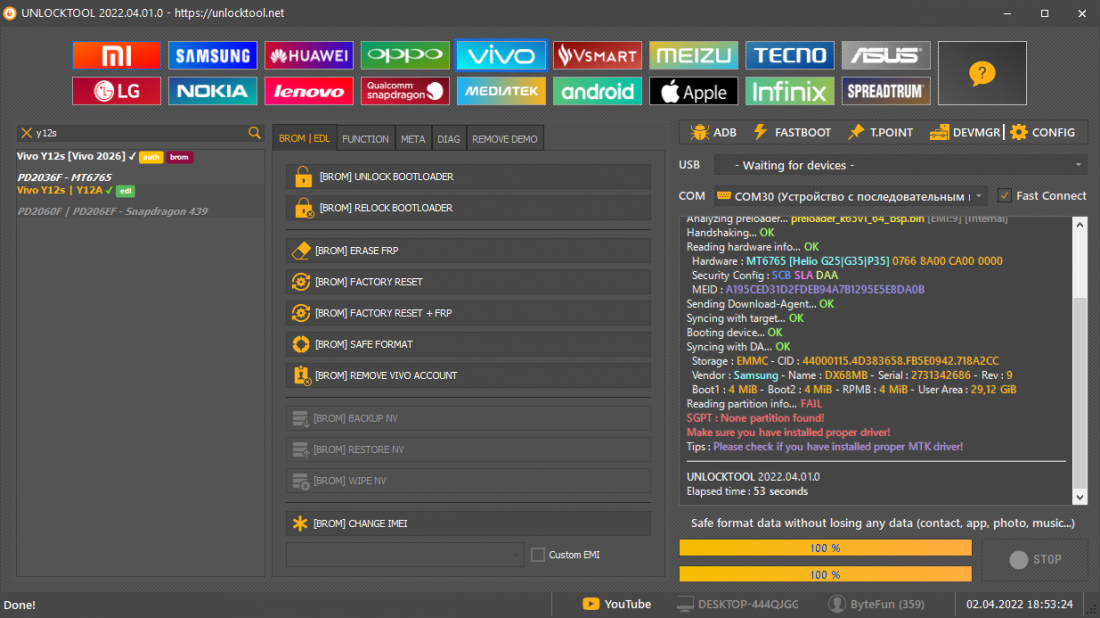
Task: Select the Nokia brand logo
Action: [x=213, y=91]
